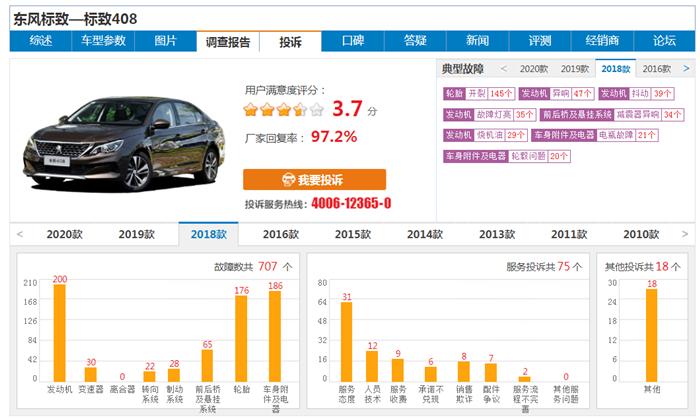Click the 发动机 bar showing 200
The width and height of the screenshot is (700, 418).
(60, 333)
